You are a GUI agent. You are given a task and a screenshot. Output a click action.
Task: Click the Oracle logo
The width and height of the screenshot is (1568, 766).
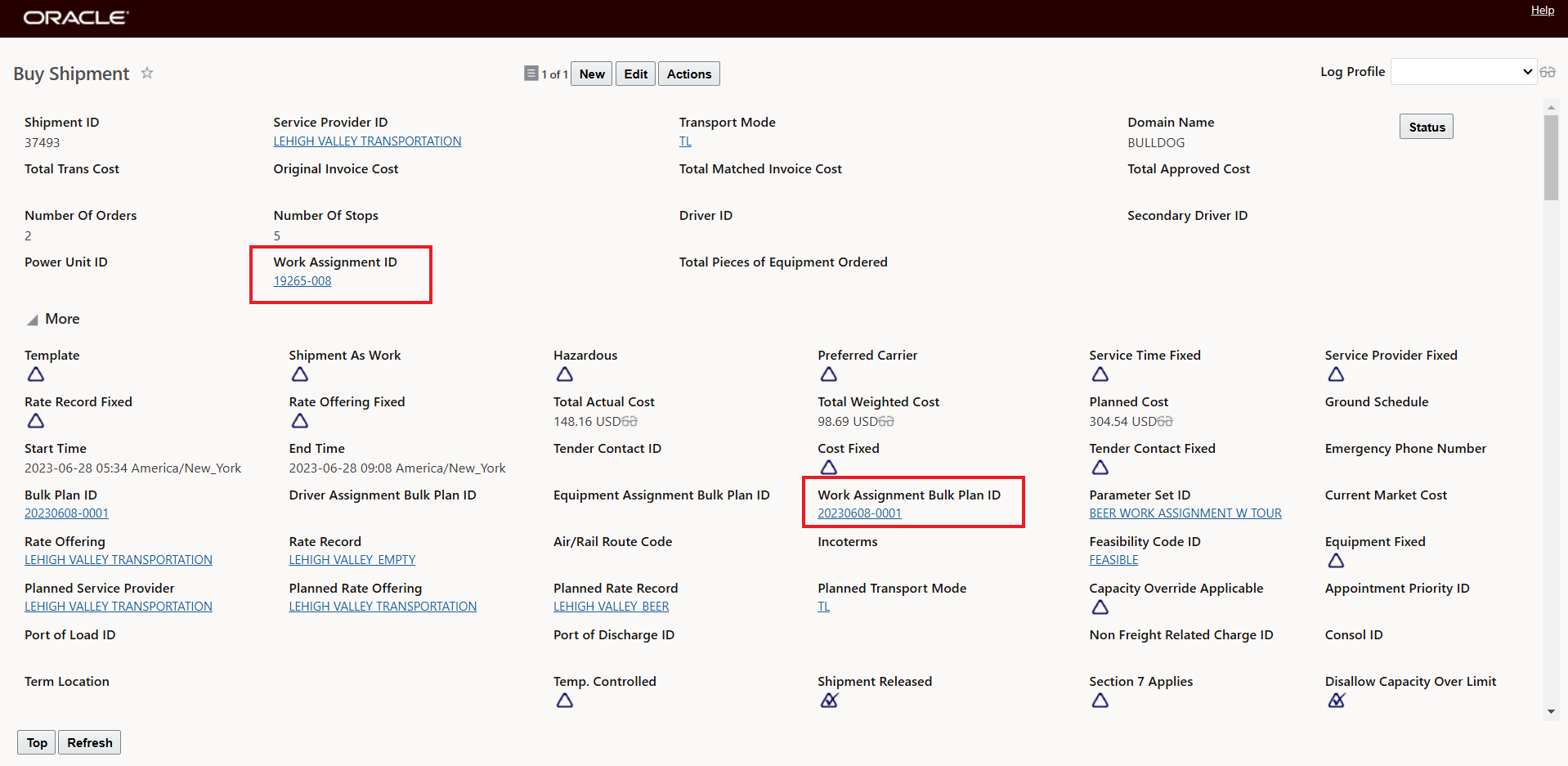pos(76,17)
